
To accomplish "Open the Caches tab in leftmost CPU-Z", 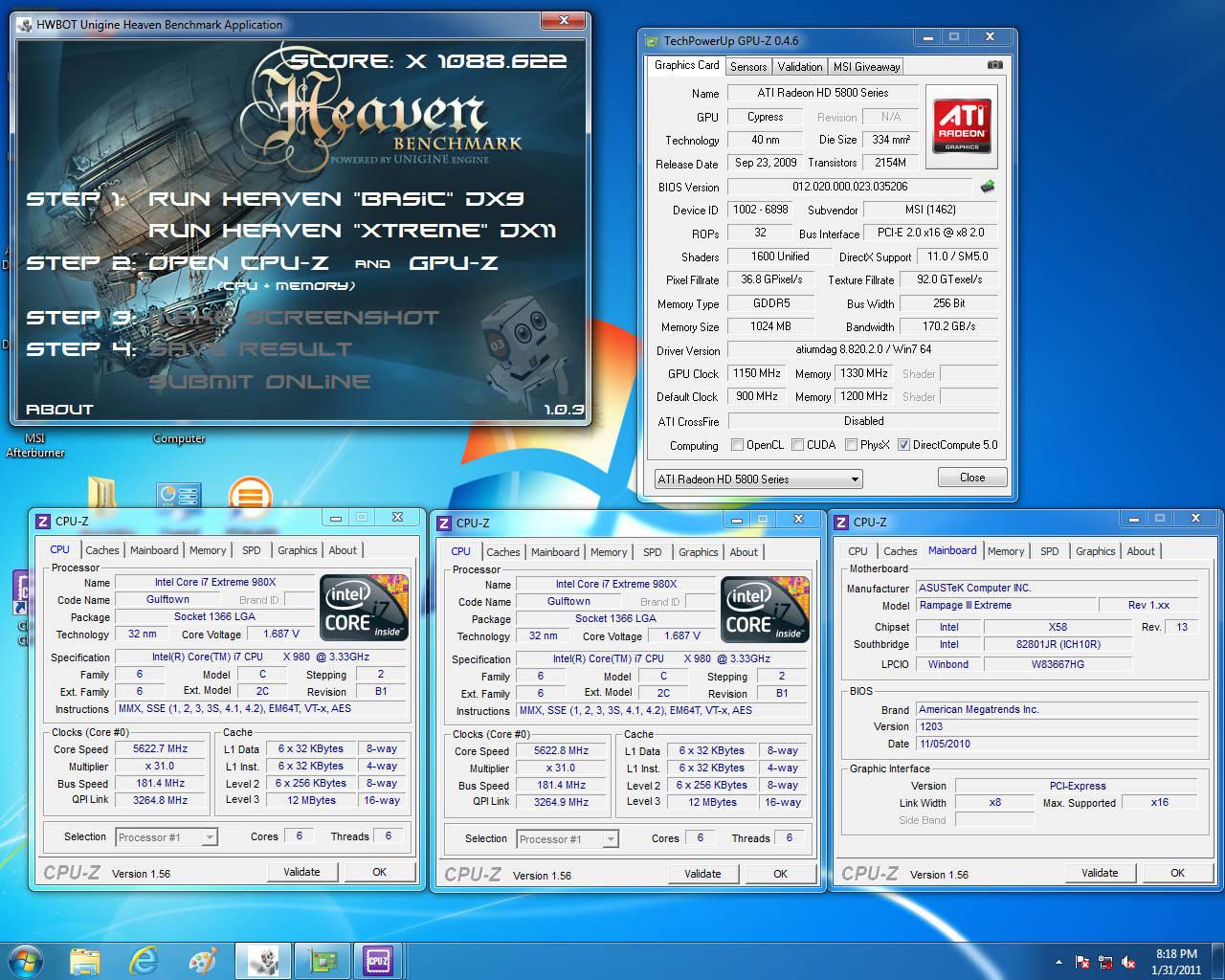I will pyautogui.click(x=102, y=550).
